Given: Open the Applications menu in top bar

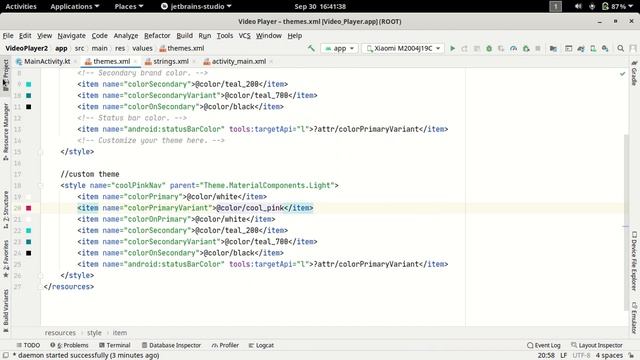Looking at the screenshot, I should point(75,6).
